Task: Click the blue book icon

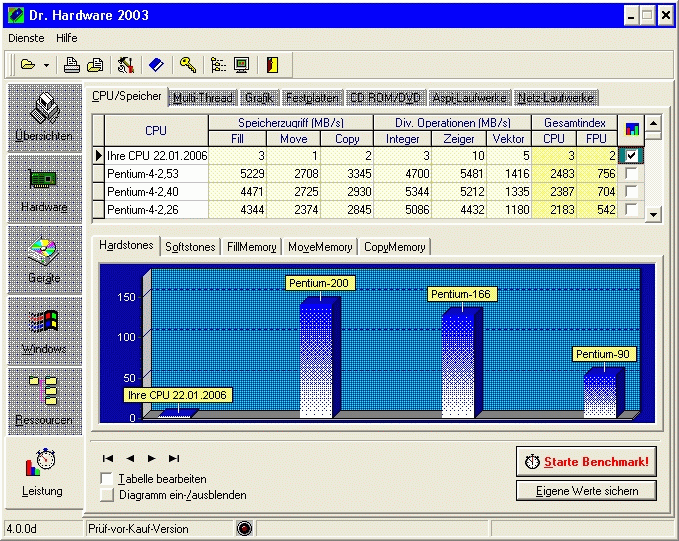Action: click(156, 65)
